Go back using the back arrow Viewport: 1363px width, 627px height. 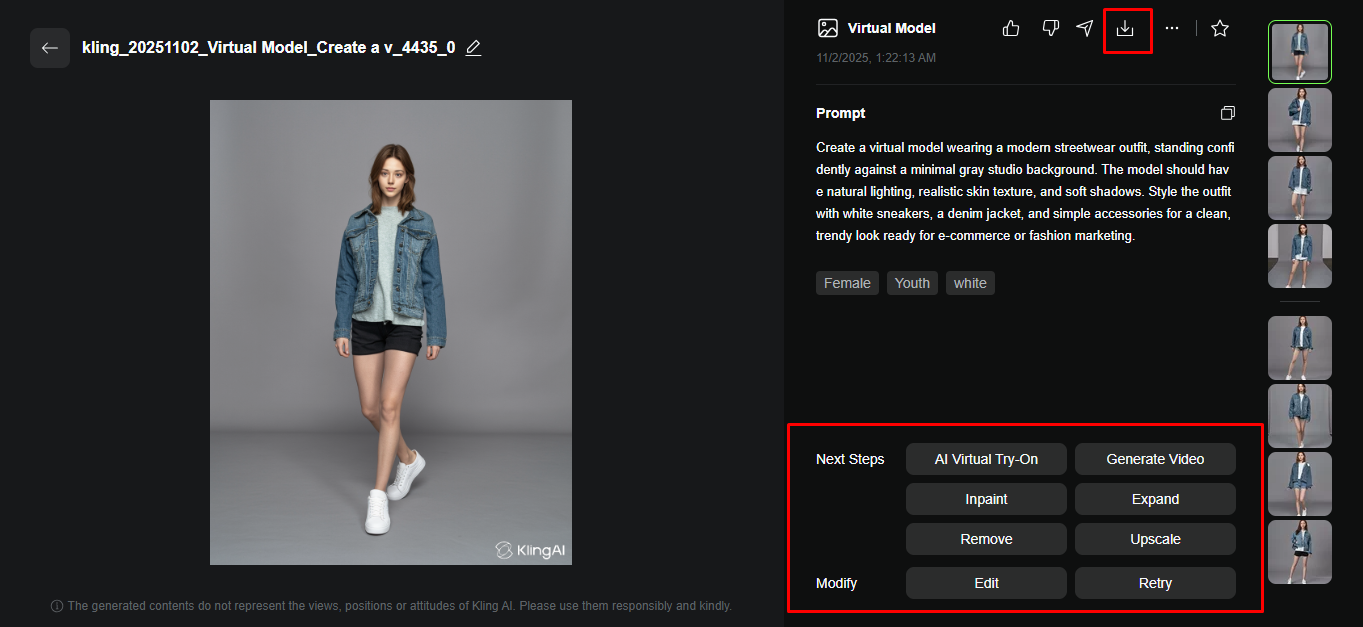pos(50,48)
